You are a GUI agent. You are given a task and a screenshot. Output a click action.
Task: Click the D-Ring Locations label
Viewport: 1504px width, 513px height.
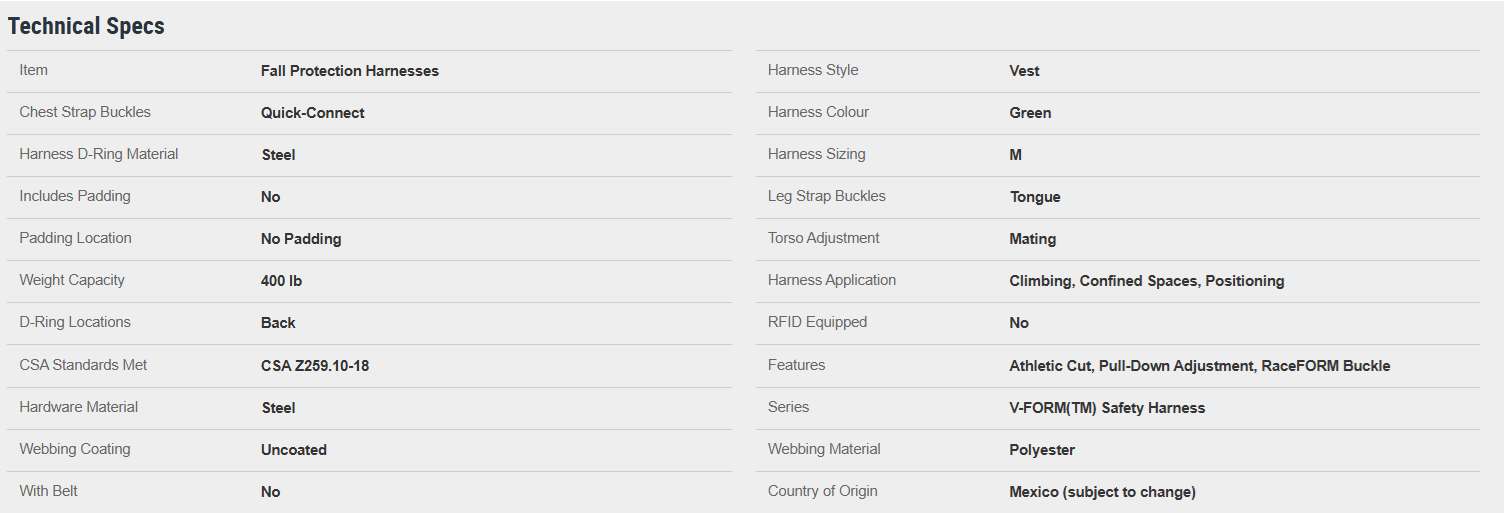[x=75, y=322]
